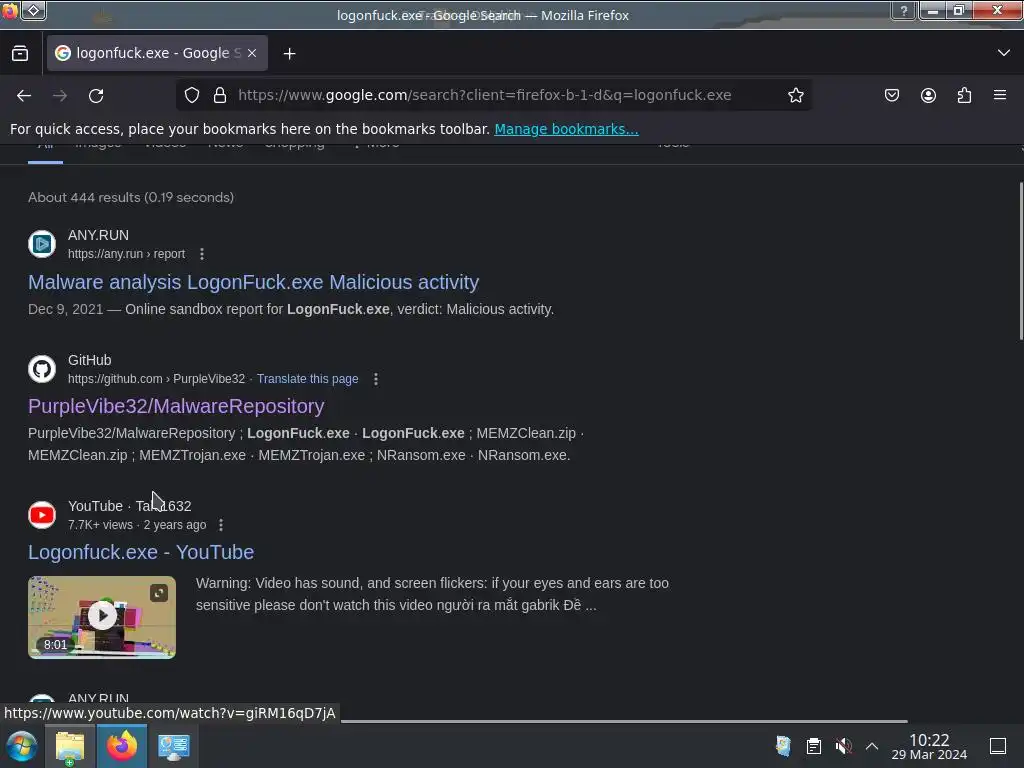The width and height of the screenshot is (1024, 768).
Task: Play the video thumbnail preview
Action: 102,616
